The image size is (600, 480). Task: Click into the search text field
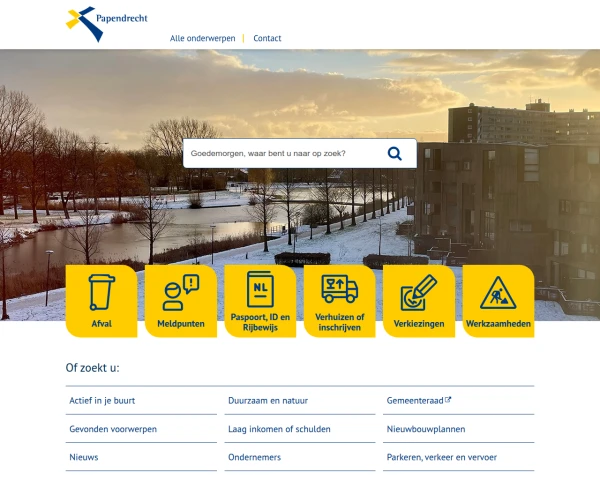pyautogui.click(x=280, y=153)
